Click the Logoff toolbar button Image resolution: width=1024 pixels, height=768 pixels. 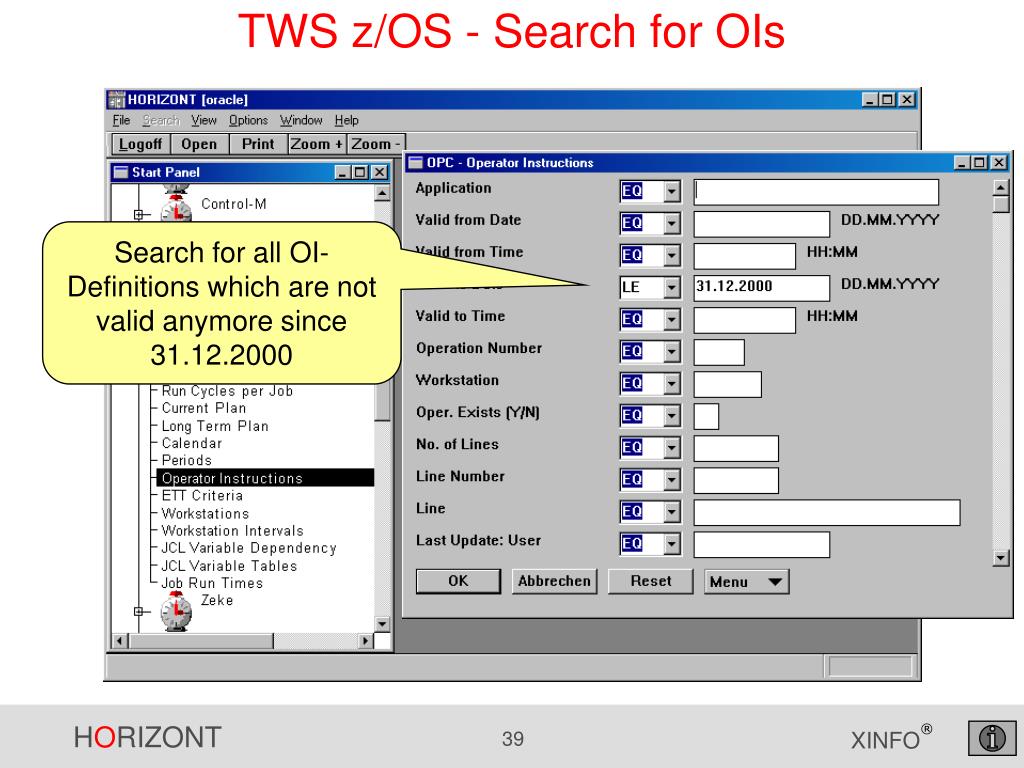(141, 144)
